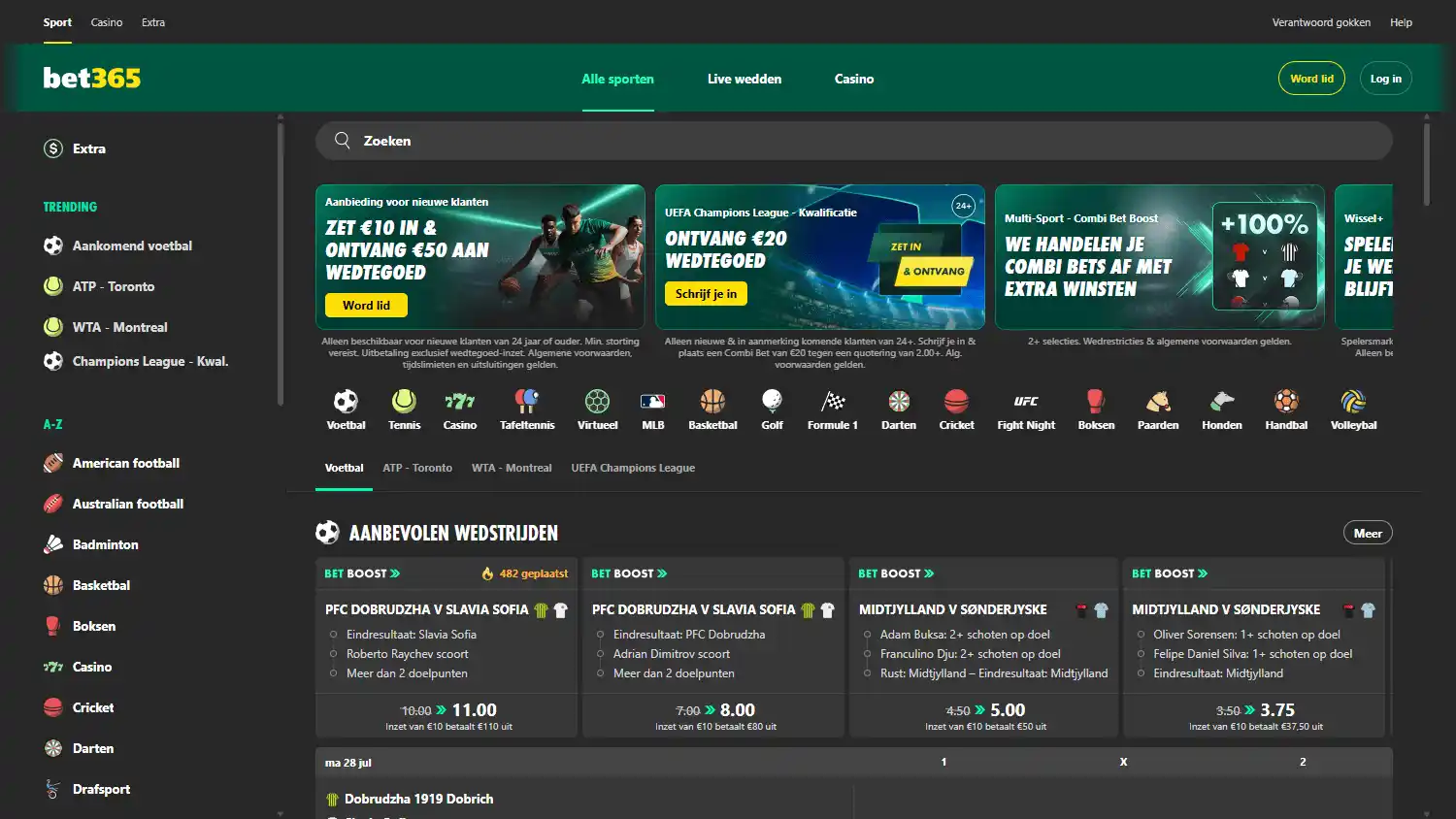Open WTA - Montreal in trending
The width and height of the screenshot is (1456, 819).
click(105, 327)
